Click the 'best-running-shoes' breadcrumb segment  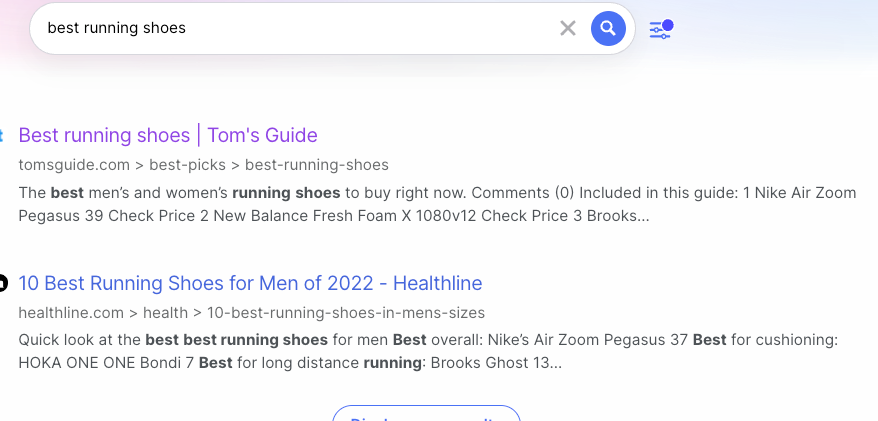317,165
